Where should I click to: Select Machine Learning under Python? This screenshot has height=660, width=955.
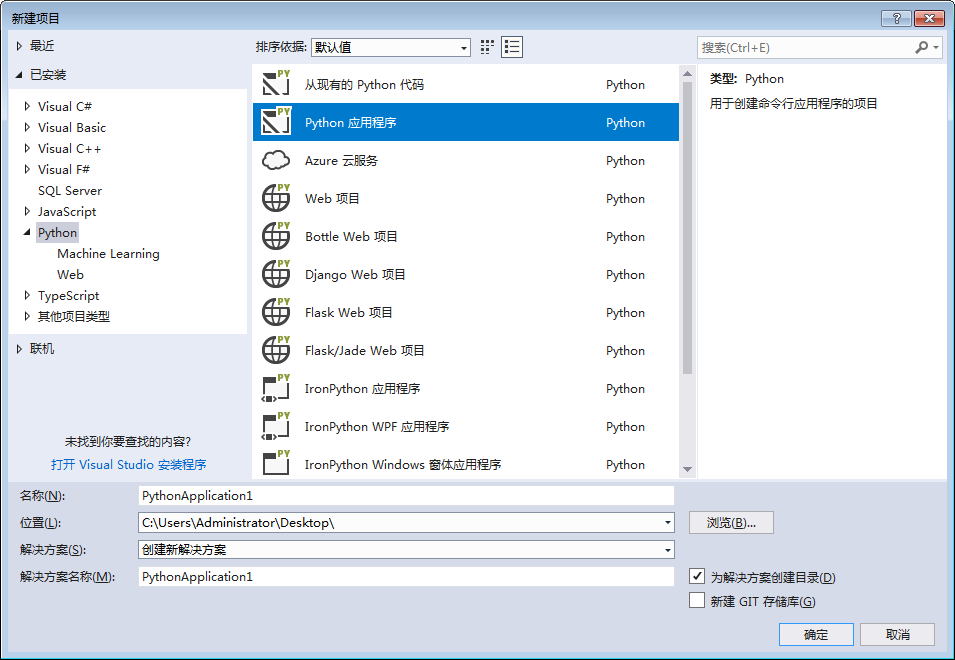tap(108, 253)
